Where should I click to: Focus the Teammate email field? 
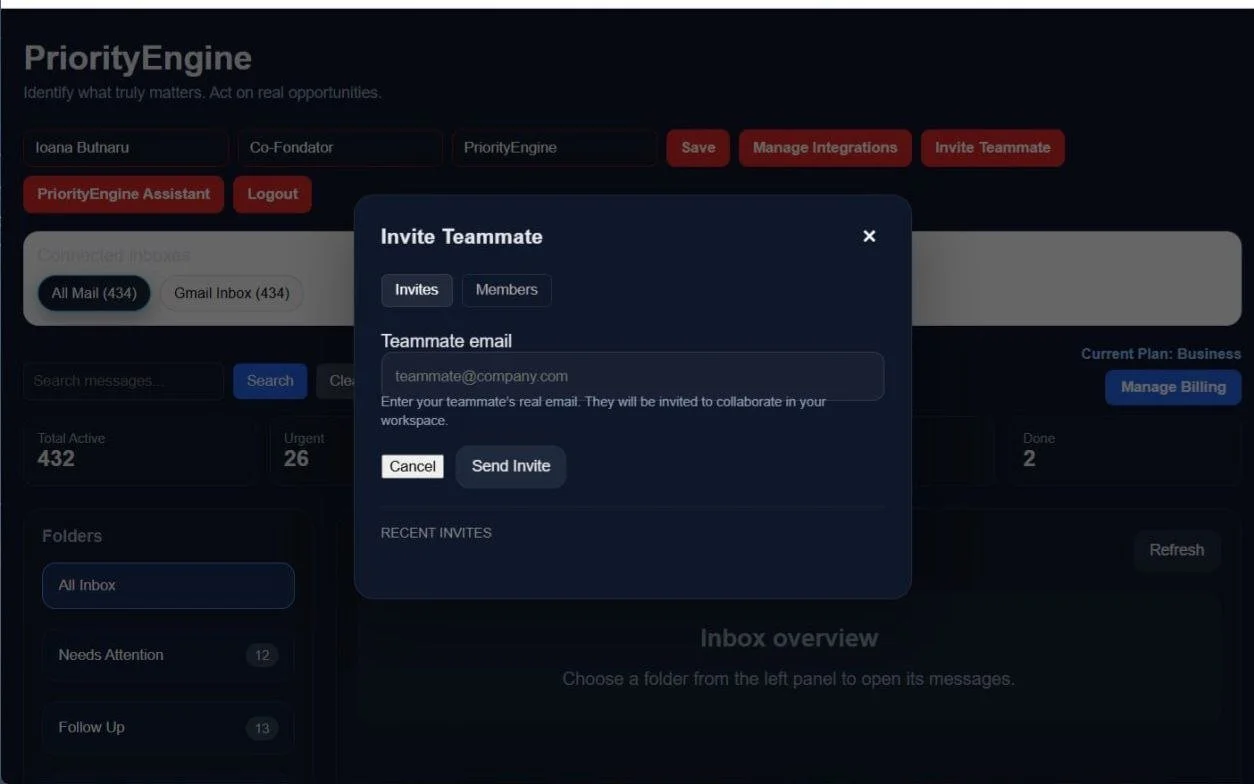(x=632, y=376)
